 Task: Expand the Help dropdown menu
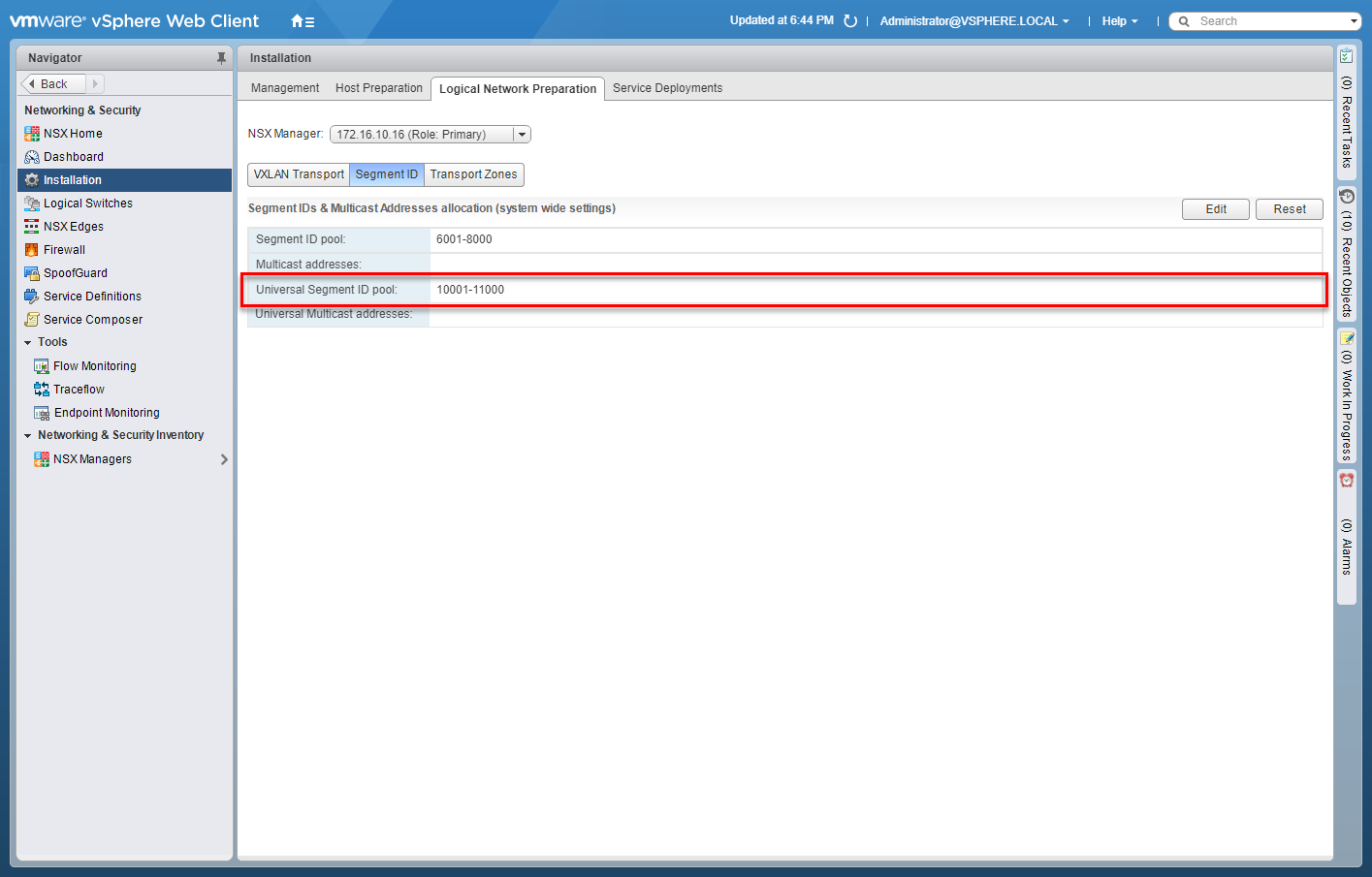[1119, 21]
